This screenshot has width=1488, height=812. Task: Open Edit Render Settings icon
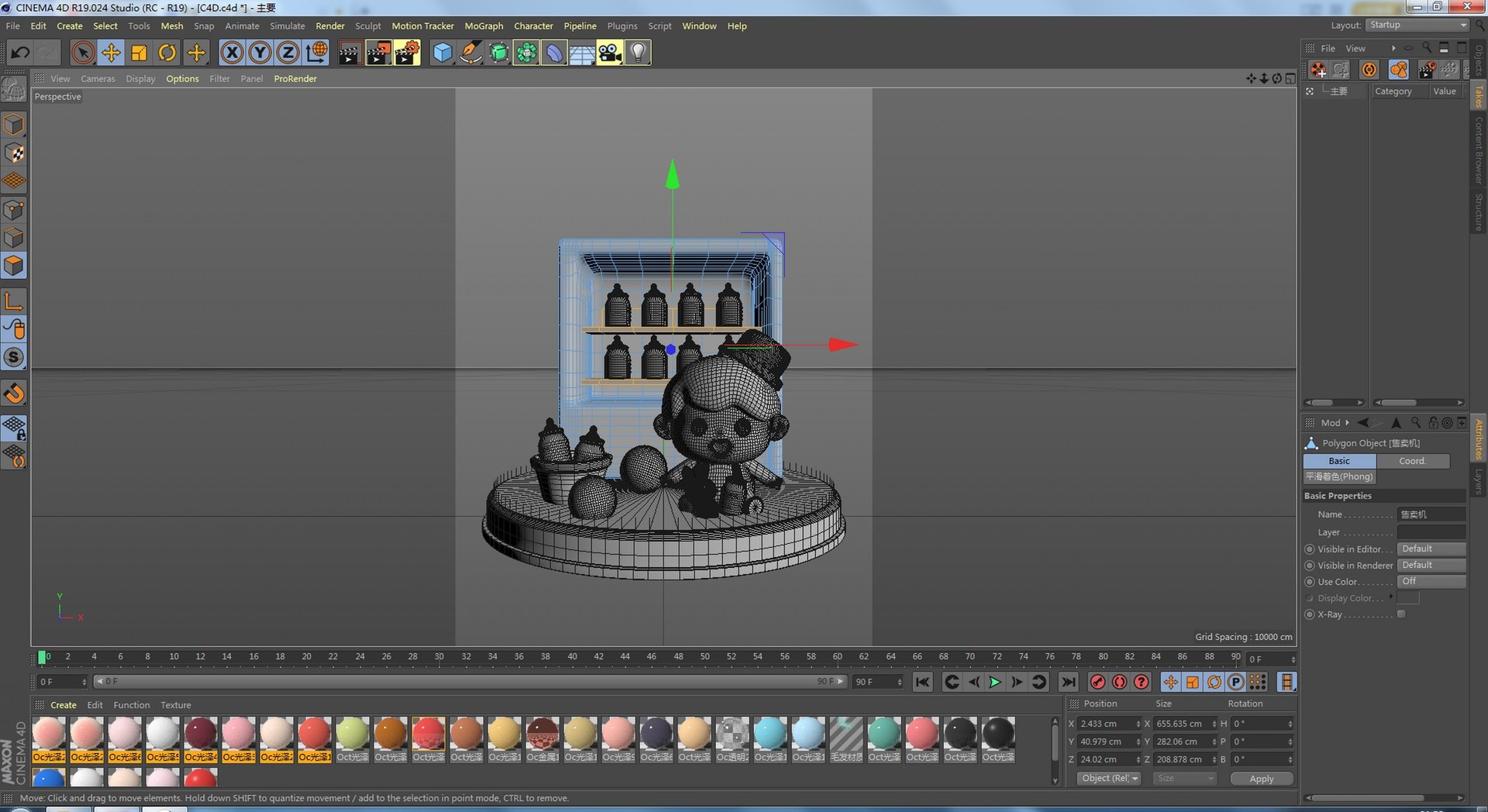pyautogui.click(x=407, y=53)
